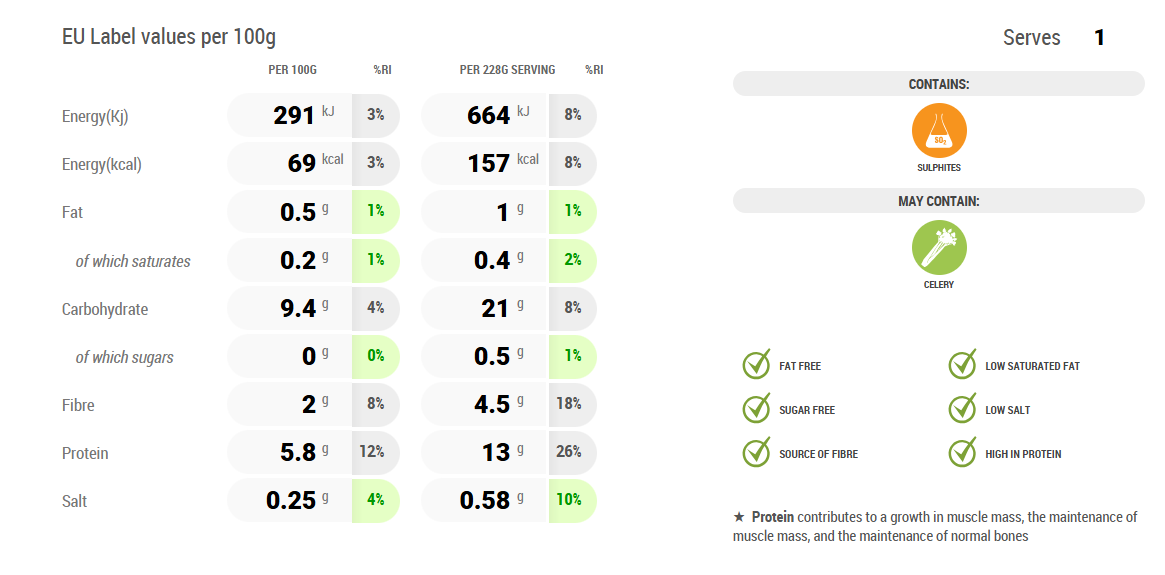The image size is (1165, 575).
Task: Select the Serves value 1
Action: coord(1099,38)
